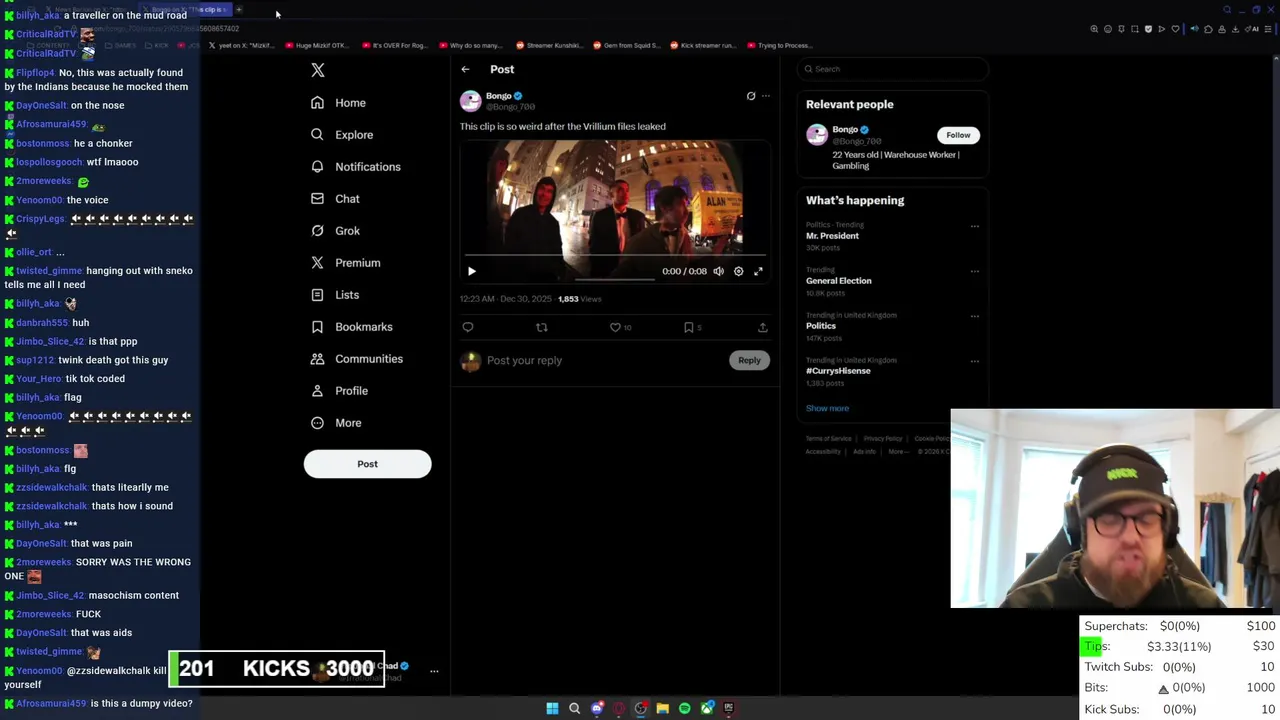Click the white Post button
This screenshot has width=1280, height=720.
pyautogui.click(x=367, y=464)
